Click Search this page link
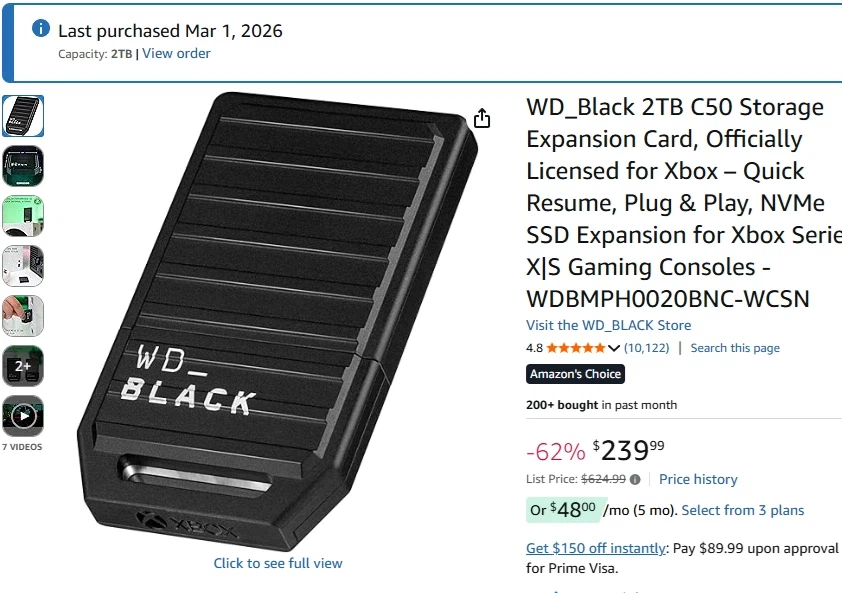The height and width of the screenshot is (593, 842). [x=735, y=348]
